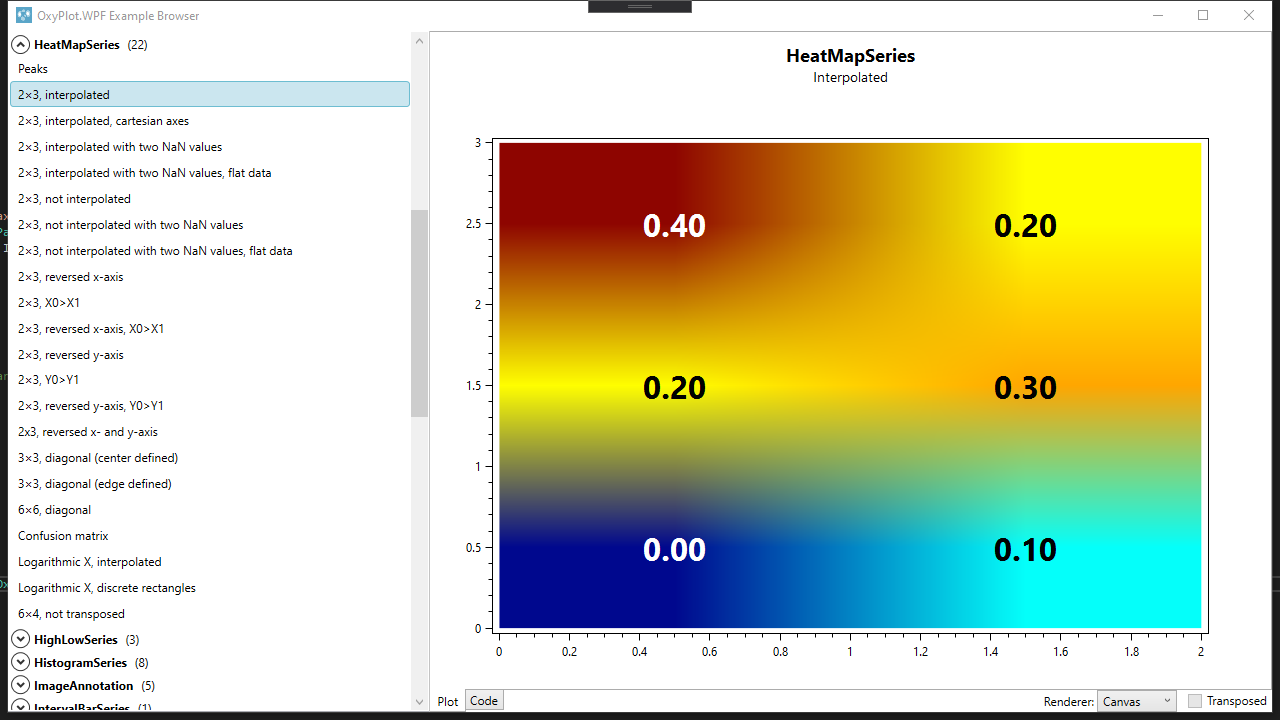Click the down arrow of the example list scrollbar

419,702
